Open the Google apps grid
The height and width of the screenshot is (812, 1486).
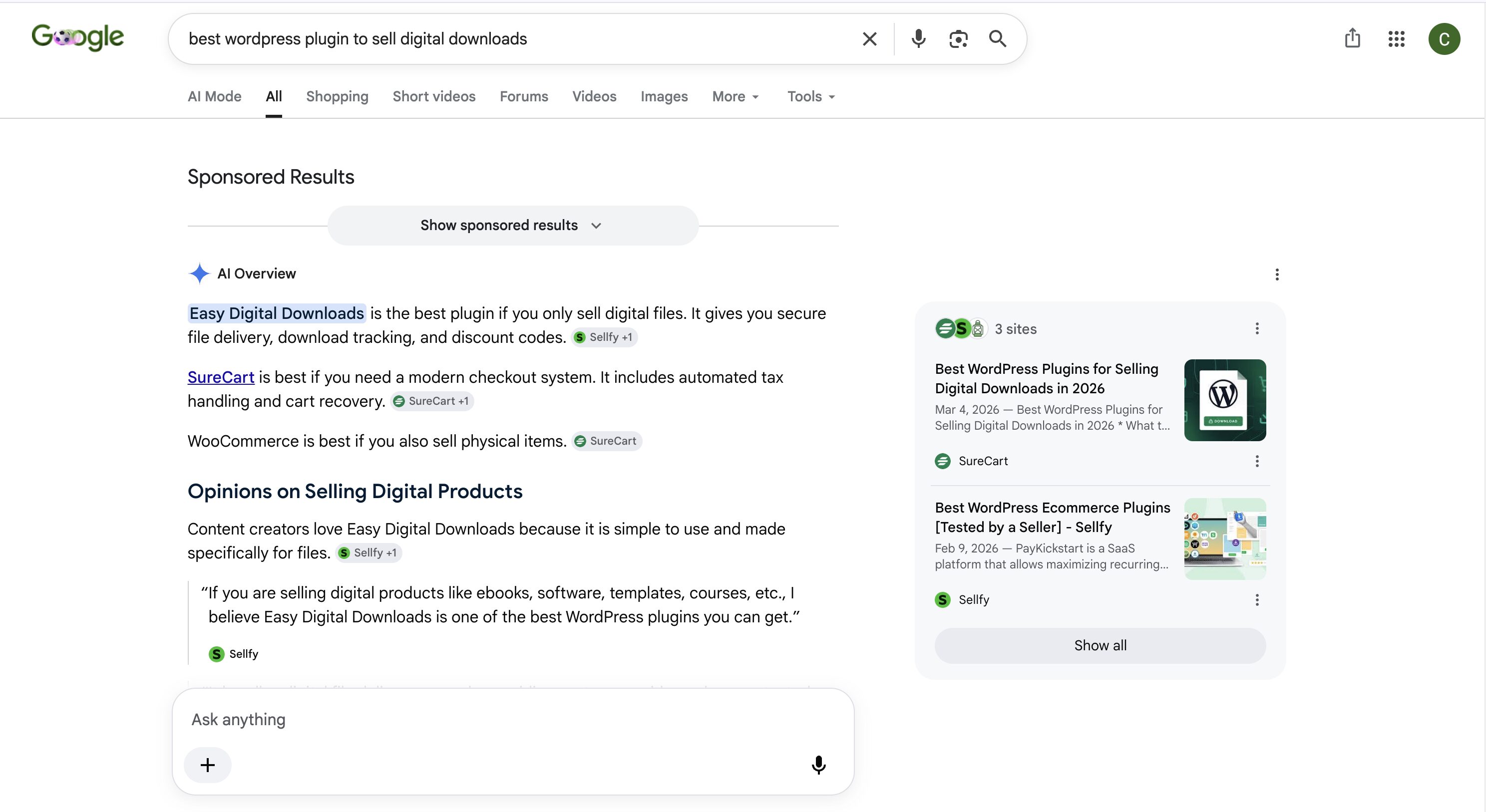pos(1396,38)
